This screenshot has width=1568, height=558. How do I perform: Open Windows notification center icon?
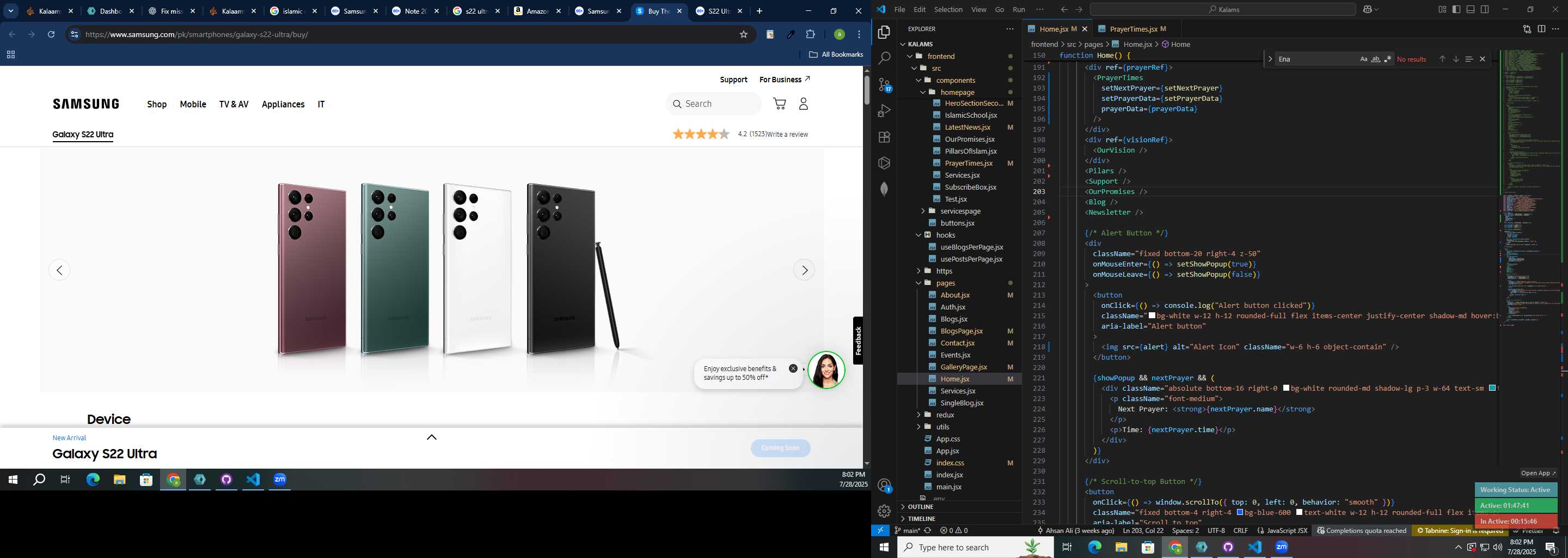[1552, 547]
